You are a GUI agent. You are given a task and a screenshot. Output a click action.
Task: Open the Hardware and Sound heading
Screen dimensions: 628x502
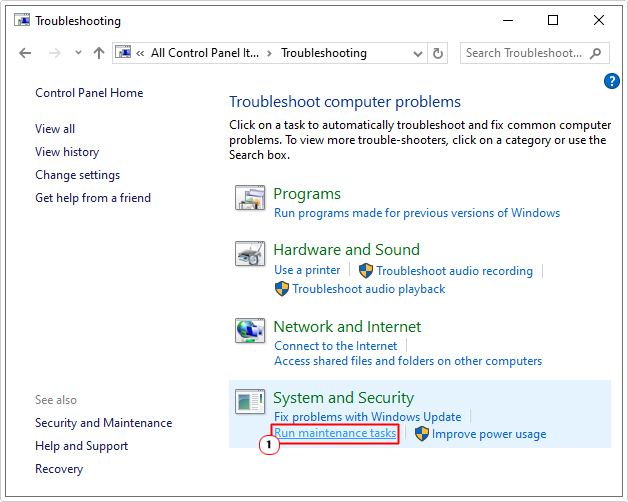[x=346, y=250]
